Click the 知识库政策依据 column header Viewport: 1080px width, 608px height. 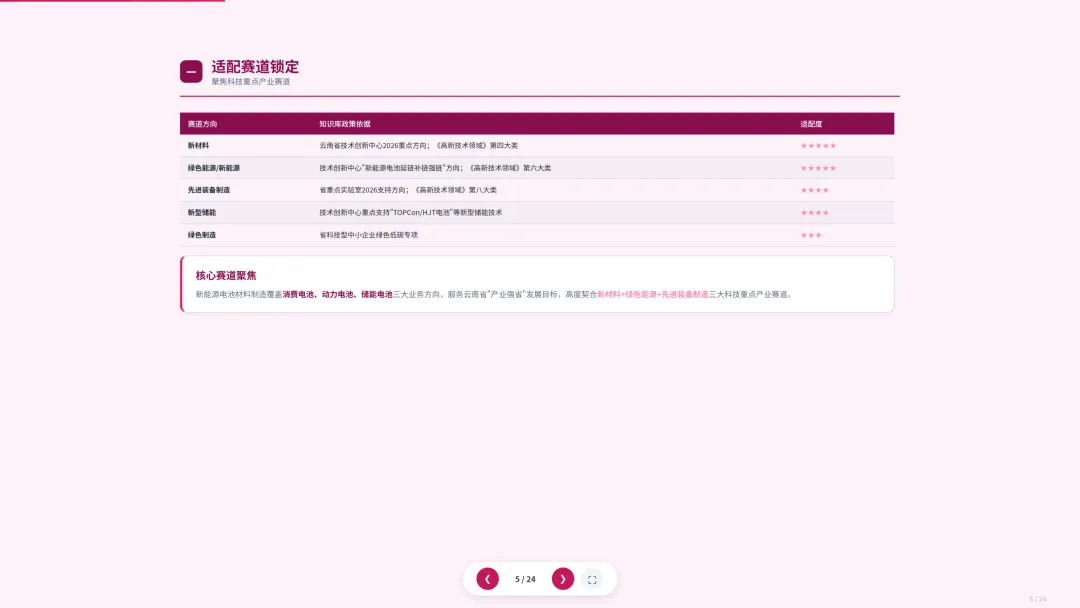345,124
